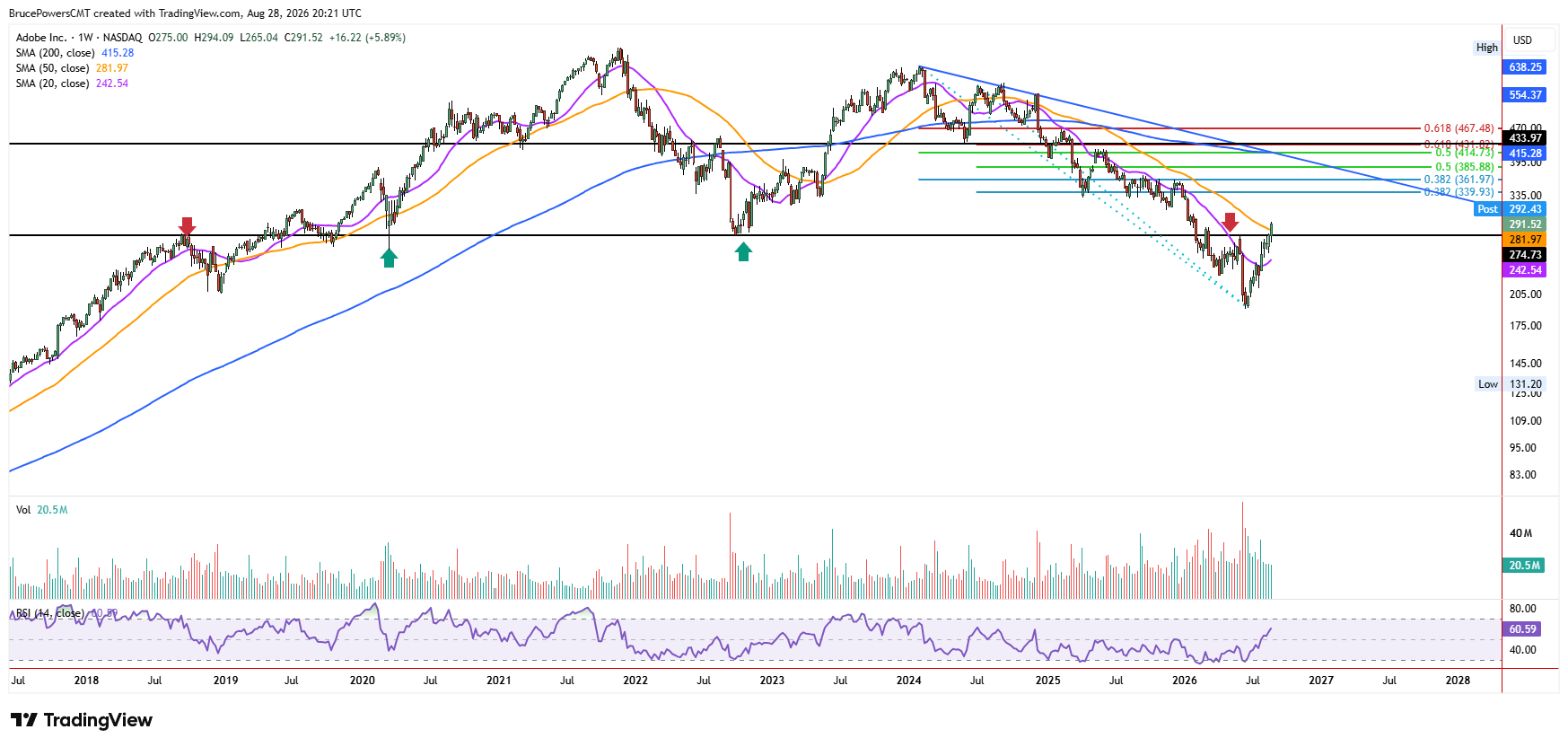Click the 83.00 price scale label
This screenshot has height=747, width=1568.
1523,475
